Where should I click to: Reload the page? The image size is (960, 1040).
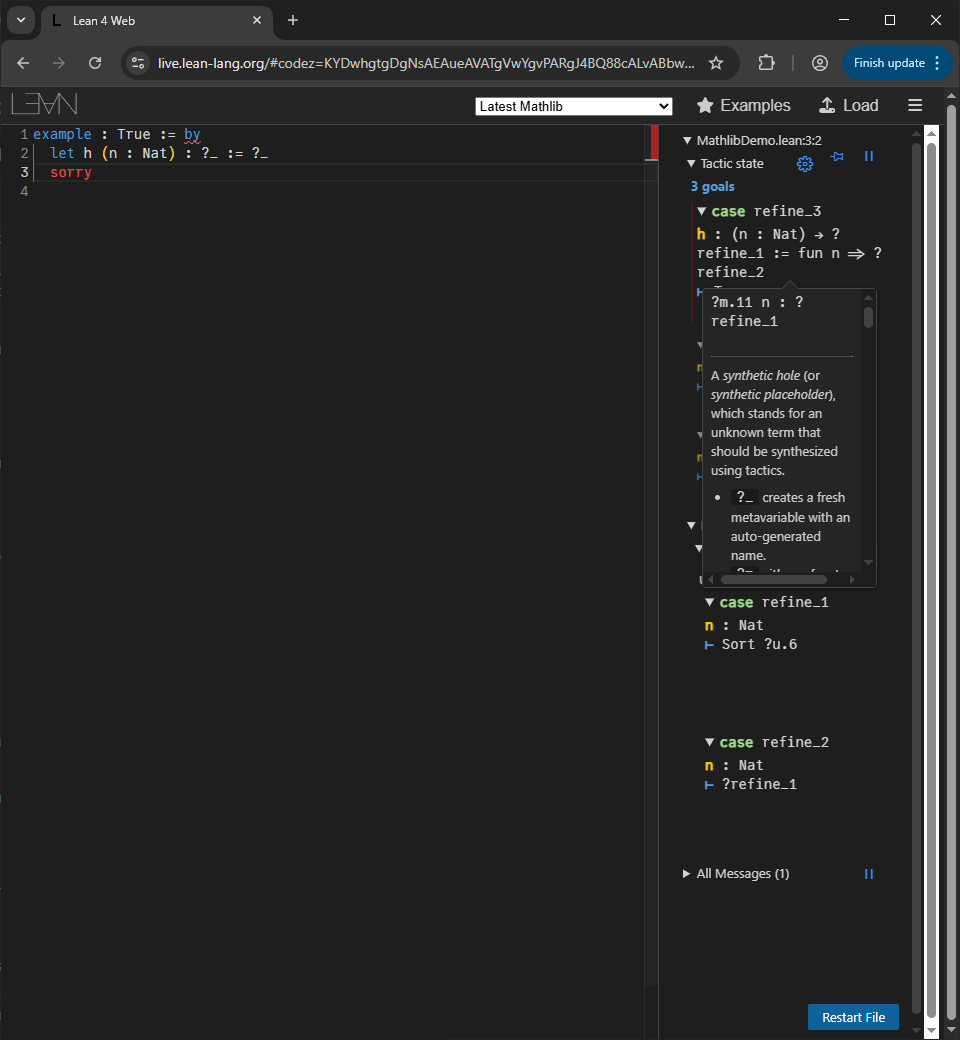[x=95, y=63]
